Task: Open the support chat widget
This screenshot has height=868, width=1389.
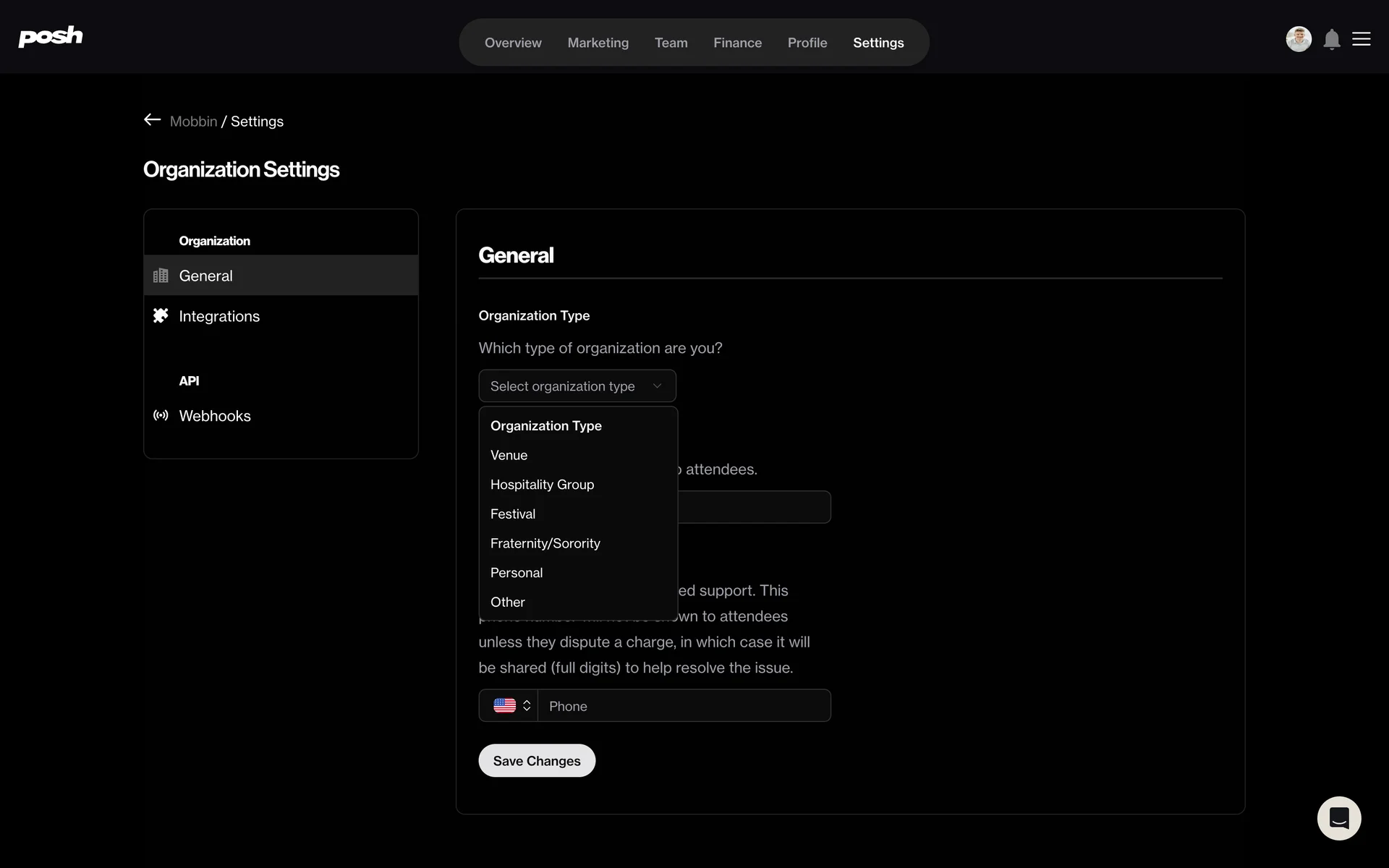Action: (1338, 818)
